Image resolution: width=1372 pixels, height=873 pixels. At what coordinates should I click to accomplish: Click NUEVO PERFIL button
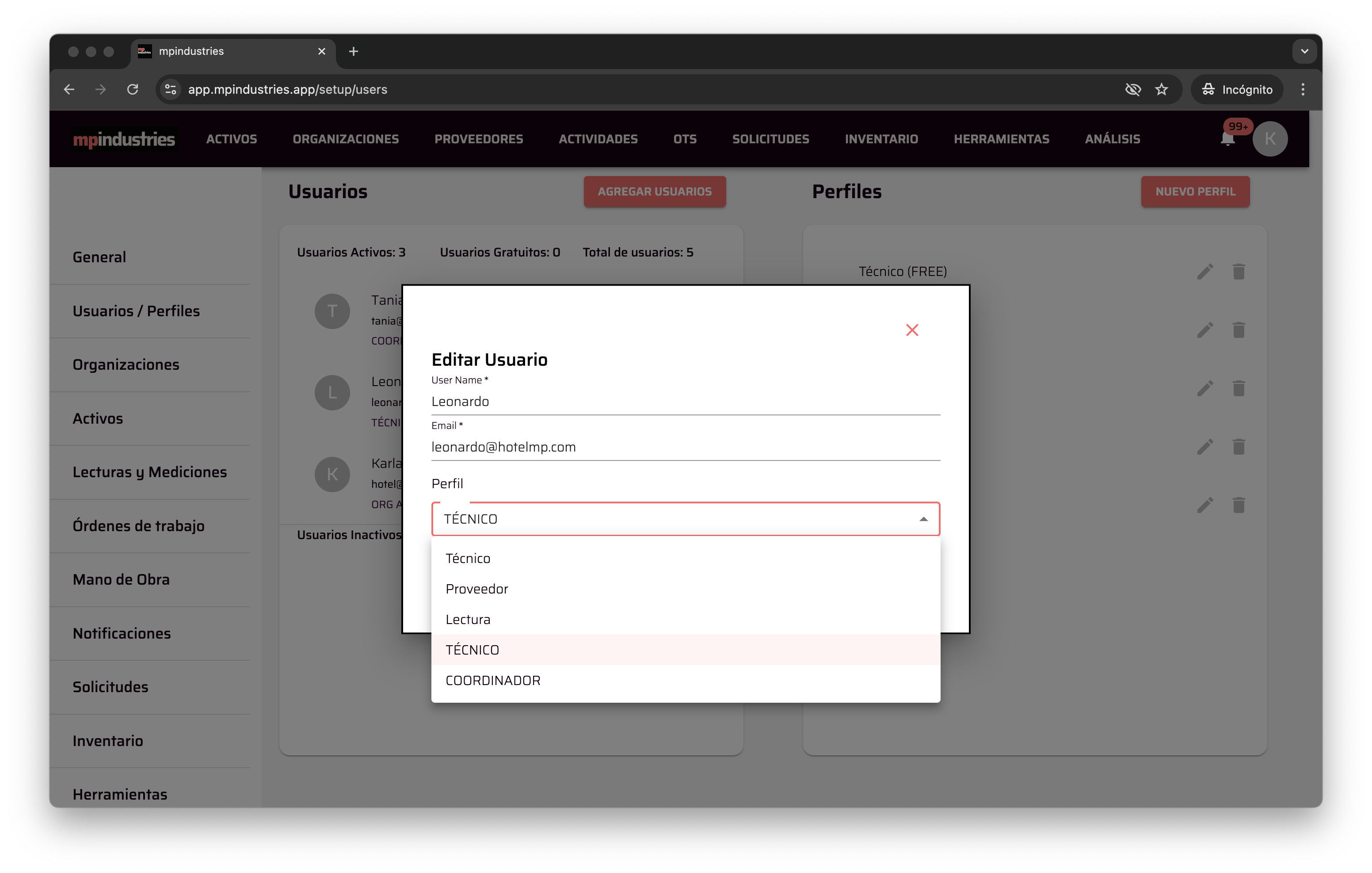1195,191
